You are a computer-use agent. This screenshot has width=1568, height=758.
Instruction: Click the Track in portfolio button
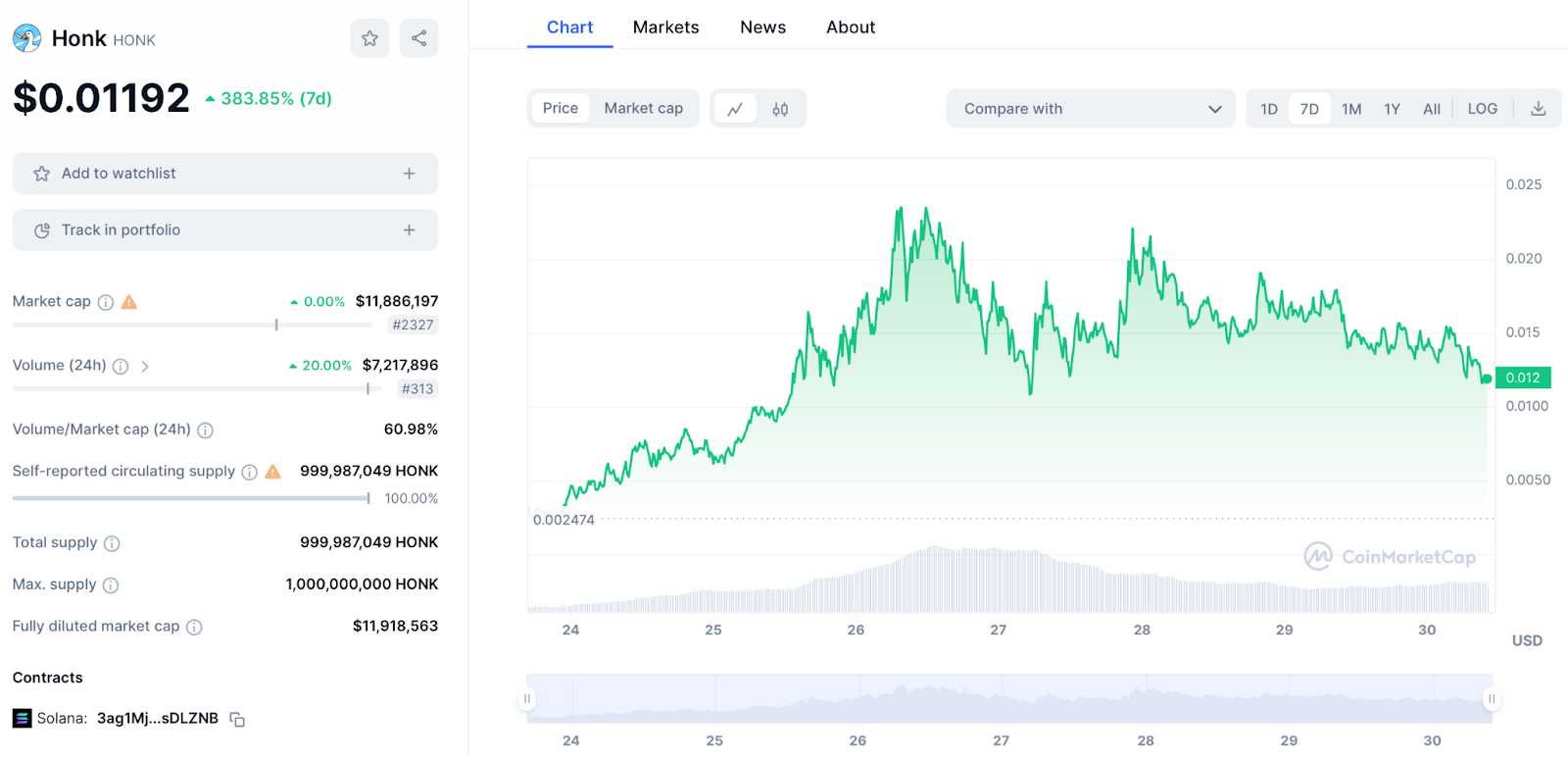(x=225, y=230)
